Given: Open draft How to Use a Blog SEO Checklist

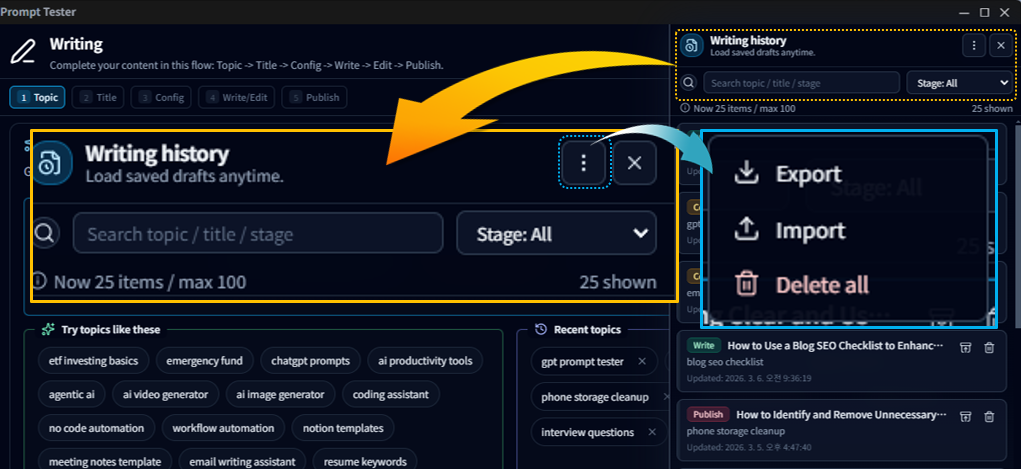Looking at the screenshot, I should click(835, 345).
